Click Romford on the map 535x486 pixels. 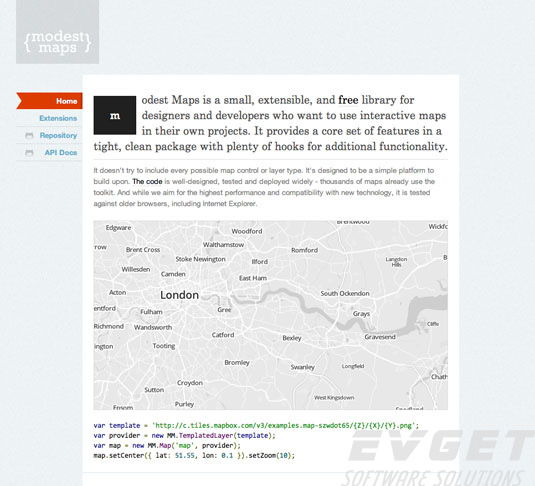coord(304,250)
